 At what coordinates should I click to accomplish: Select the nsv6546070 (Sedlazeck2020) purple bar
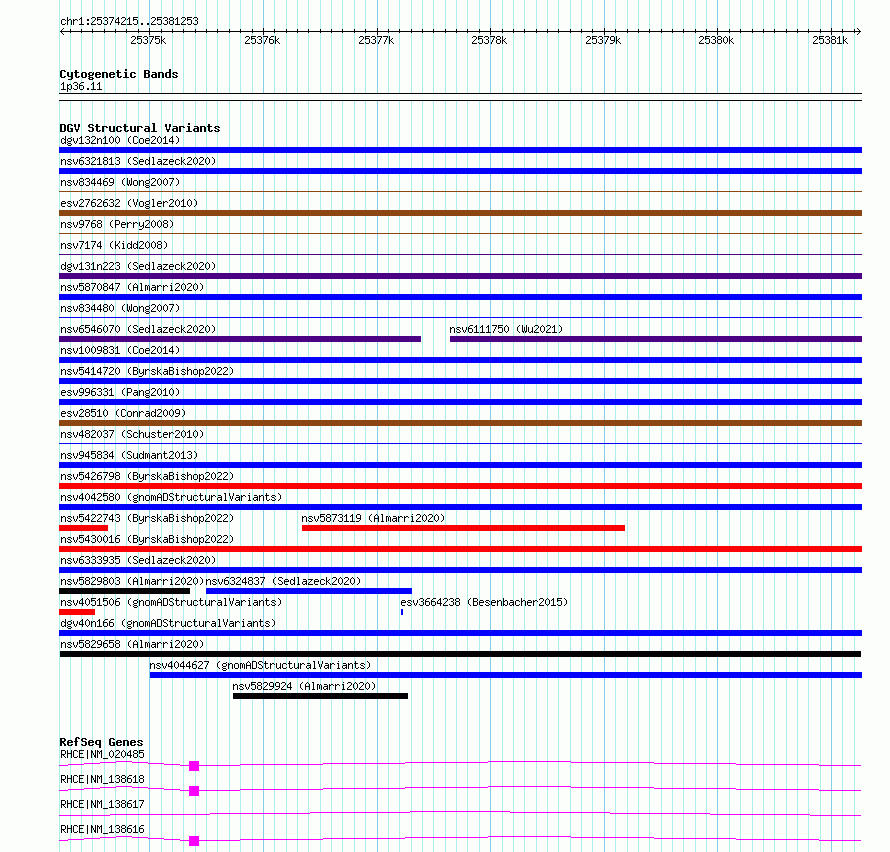(240, 339)
